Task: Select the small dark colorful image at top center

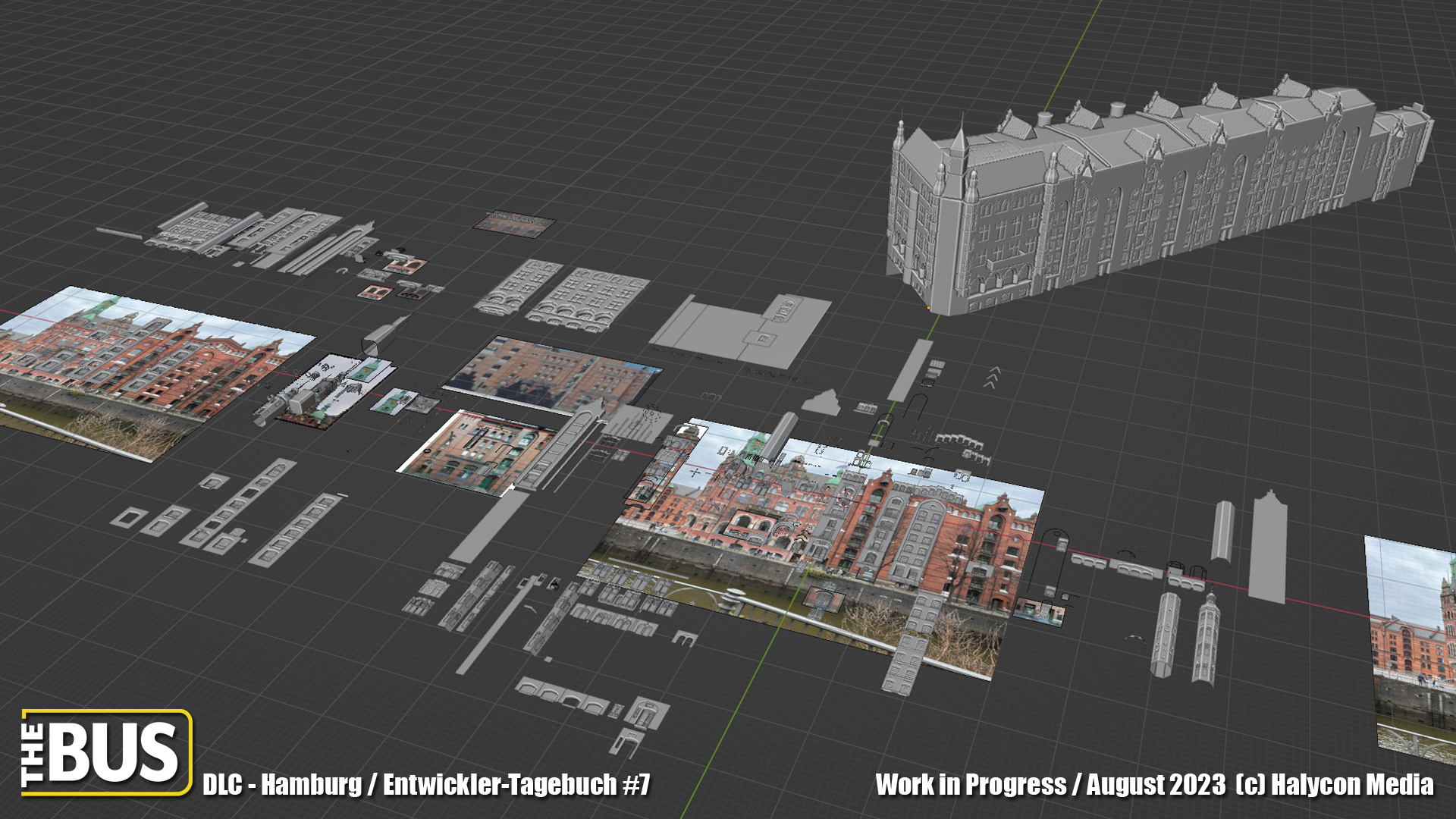Action: 515,222
